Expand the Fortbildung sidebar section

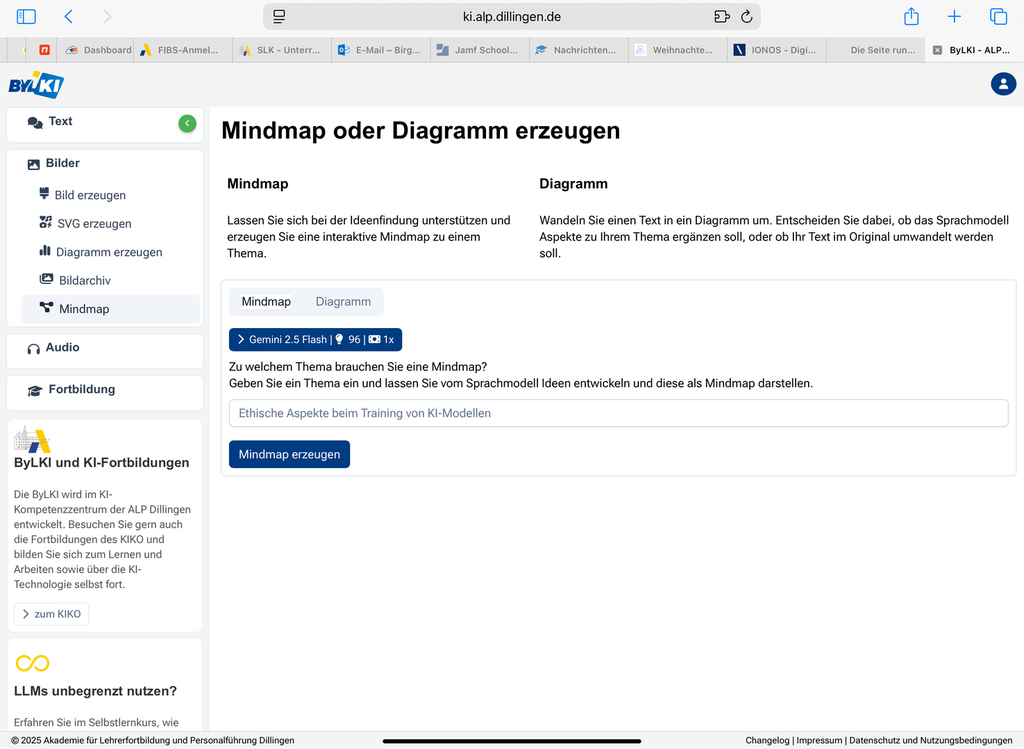81,390
